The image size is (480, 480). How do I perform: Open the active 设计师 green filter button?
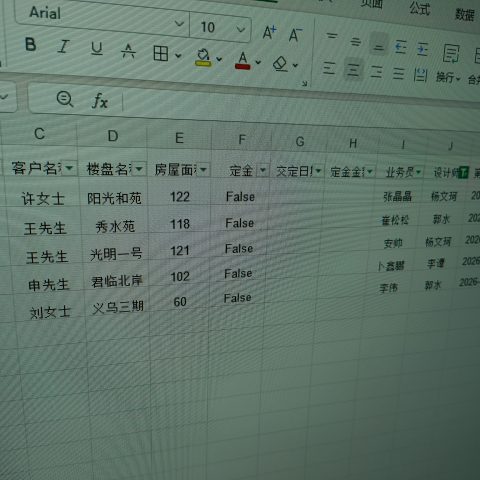(464, 173)
